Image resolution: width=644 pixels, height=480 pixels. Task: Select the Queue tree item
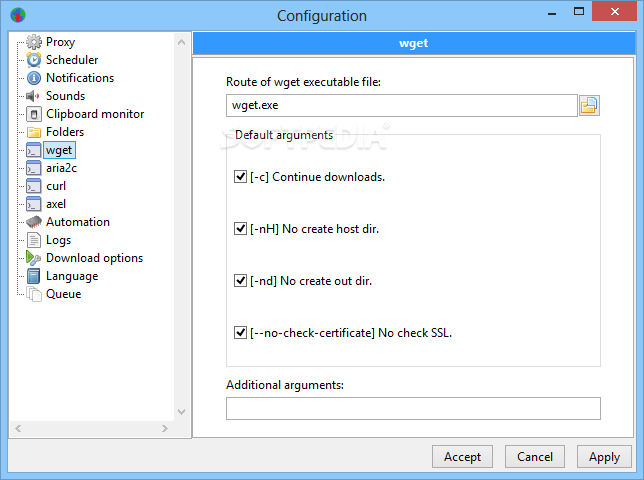(63, 294)
